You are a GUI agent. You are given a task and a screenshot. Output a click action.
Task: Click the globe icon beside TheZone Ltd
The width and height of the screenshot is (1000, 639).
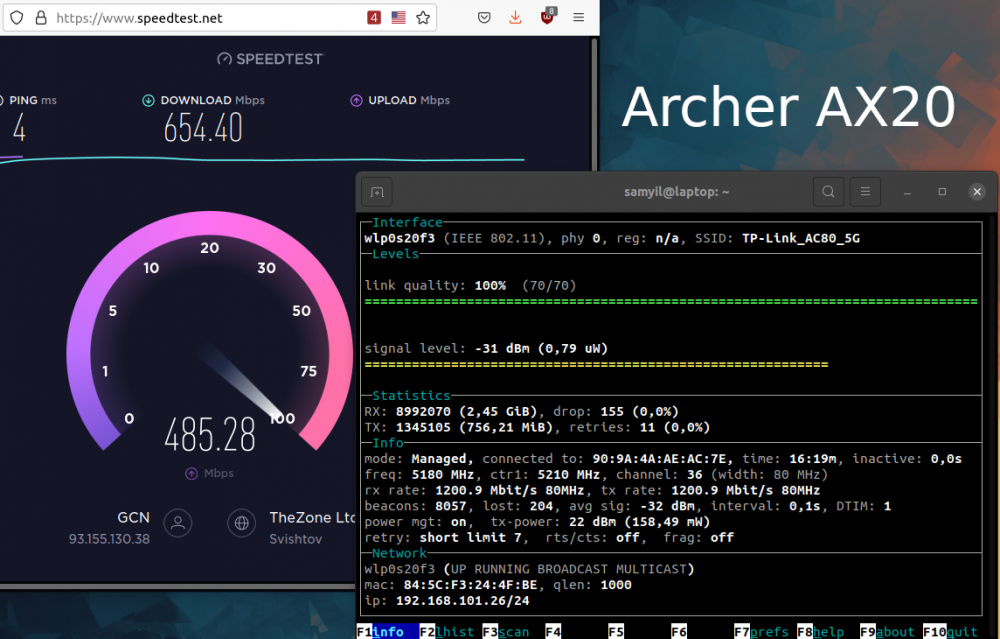[241, 523]
